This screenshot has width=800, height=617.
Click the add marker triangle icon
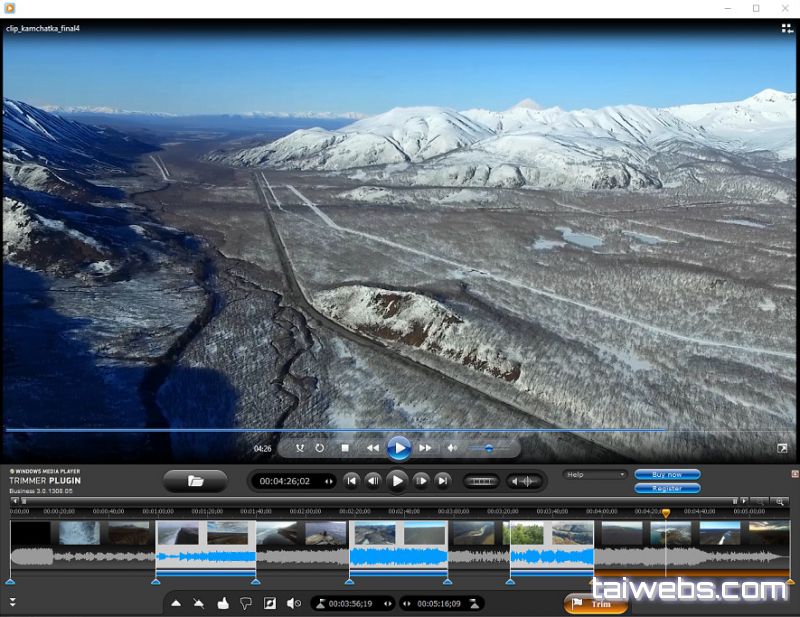click(x=176, y=603)
